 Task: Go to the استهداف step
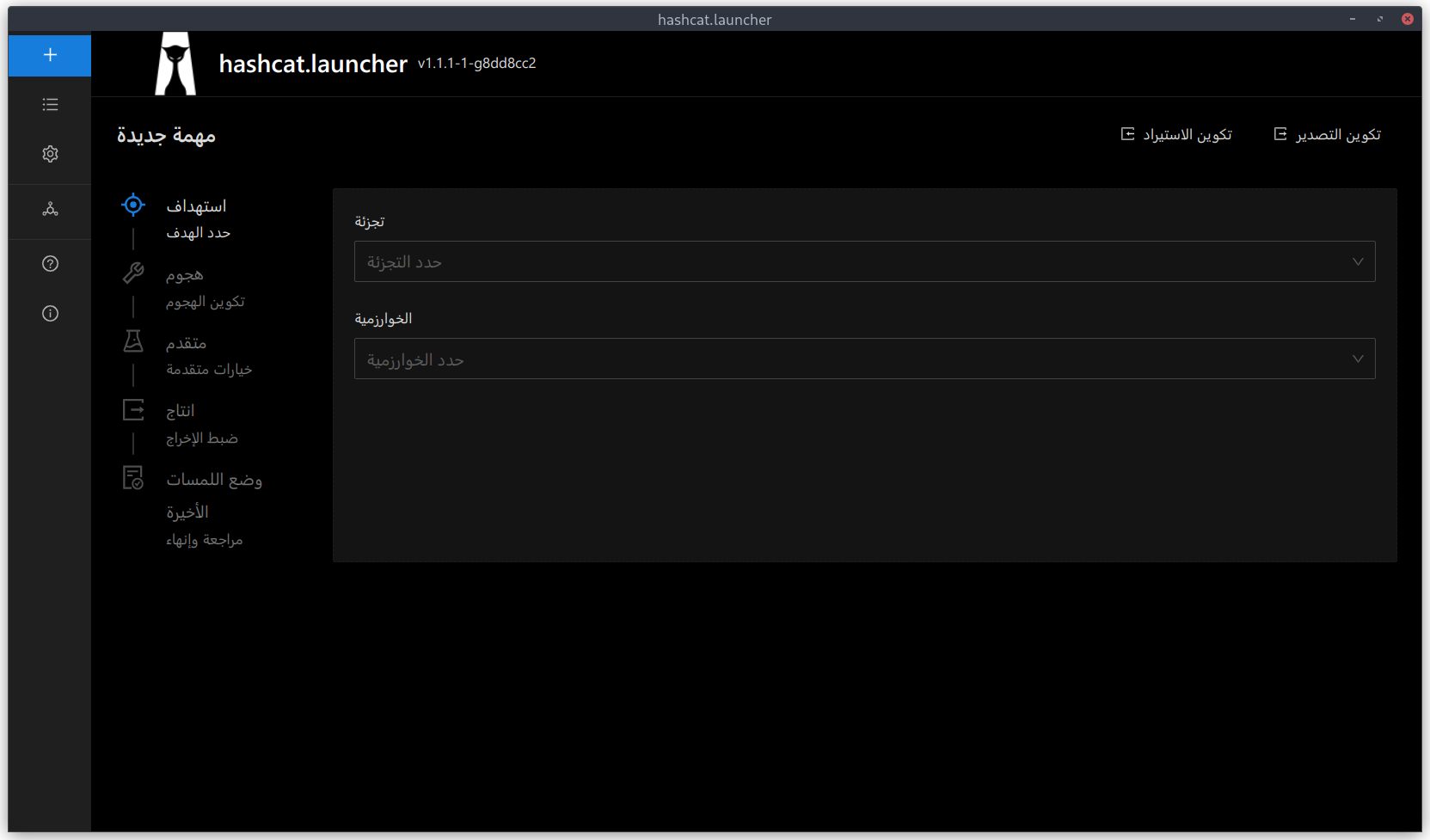(x=196, y=206)
